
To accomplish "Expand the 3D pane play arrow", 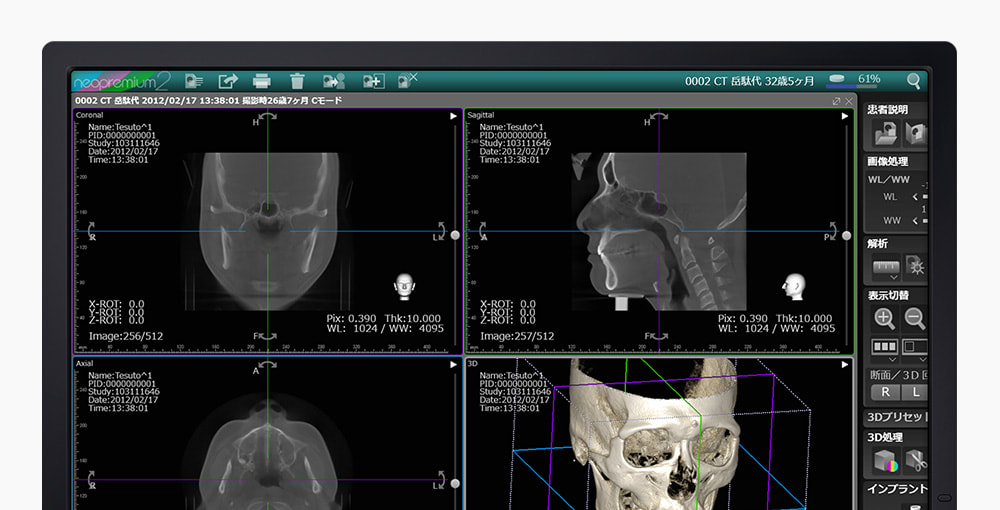I will tap(845, 365).
